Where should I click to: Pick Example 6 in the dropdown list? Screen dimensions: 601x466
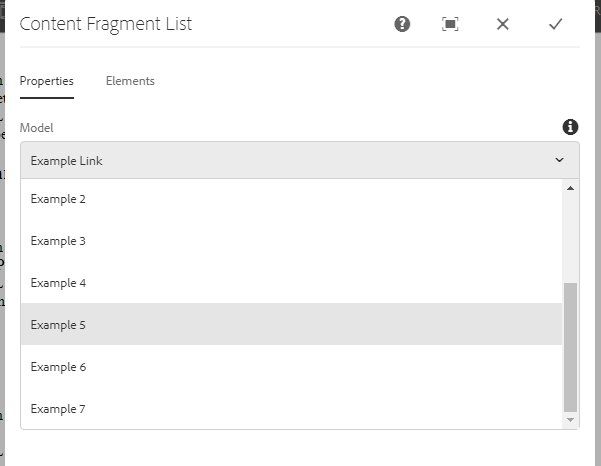(291, 366)
